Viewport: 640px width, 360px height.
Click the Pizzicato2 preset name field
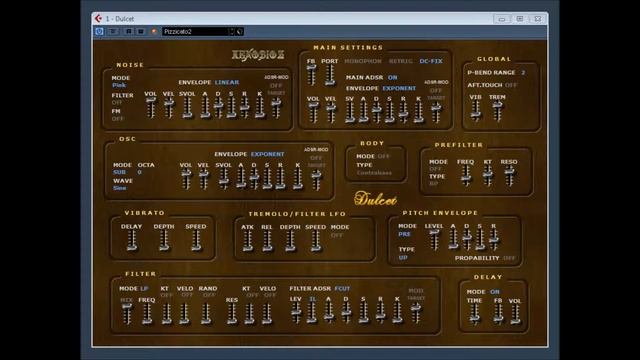pyautogui.click(x=195, y=31)
